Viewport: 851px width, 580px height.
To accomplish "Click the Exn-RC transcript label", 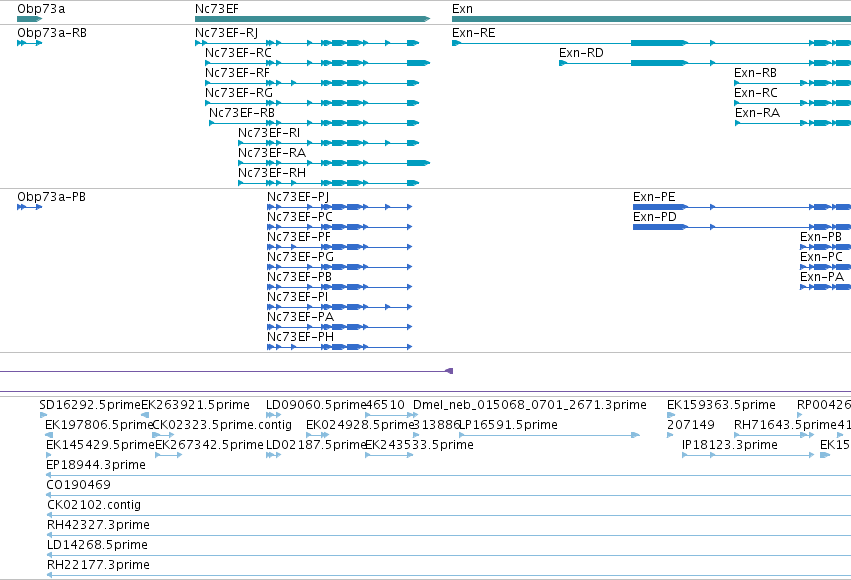I will [x=756, y=93].
